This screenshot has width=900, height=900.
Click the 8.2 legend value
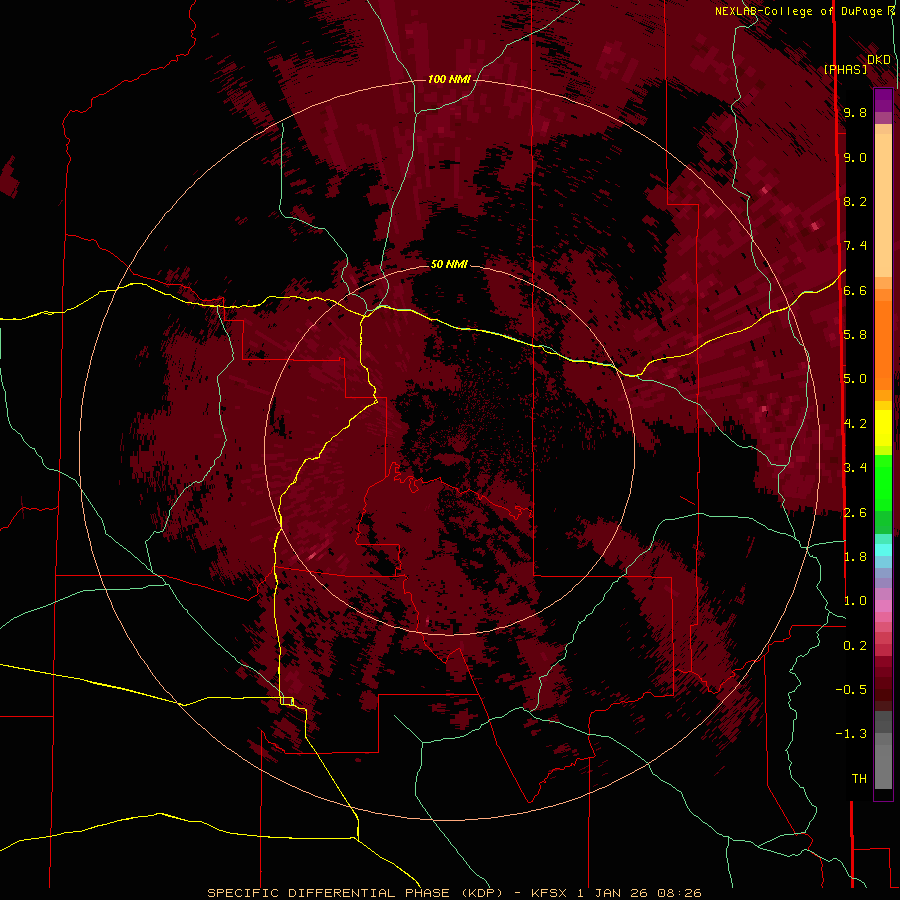tap(855, 201)
